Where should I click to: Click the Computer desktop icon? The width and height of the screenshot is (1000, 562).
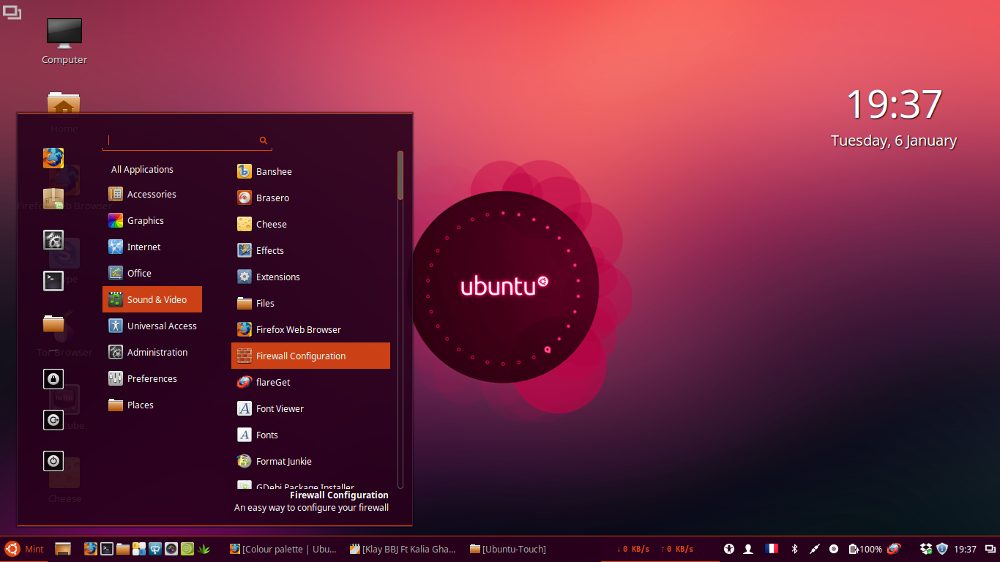point(64,41)
